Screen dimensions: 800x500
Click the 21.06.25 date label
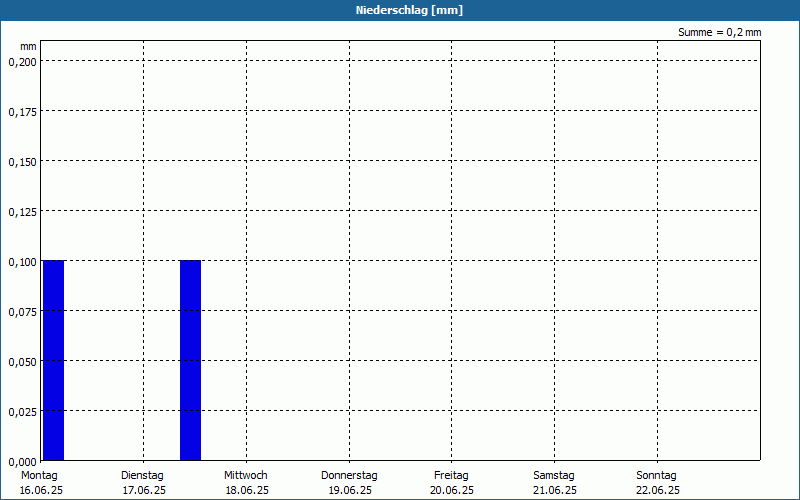coord(555,490)
